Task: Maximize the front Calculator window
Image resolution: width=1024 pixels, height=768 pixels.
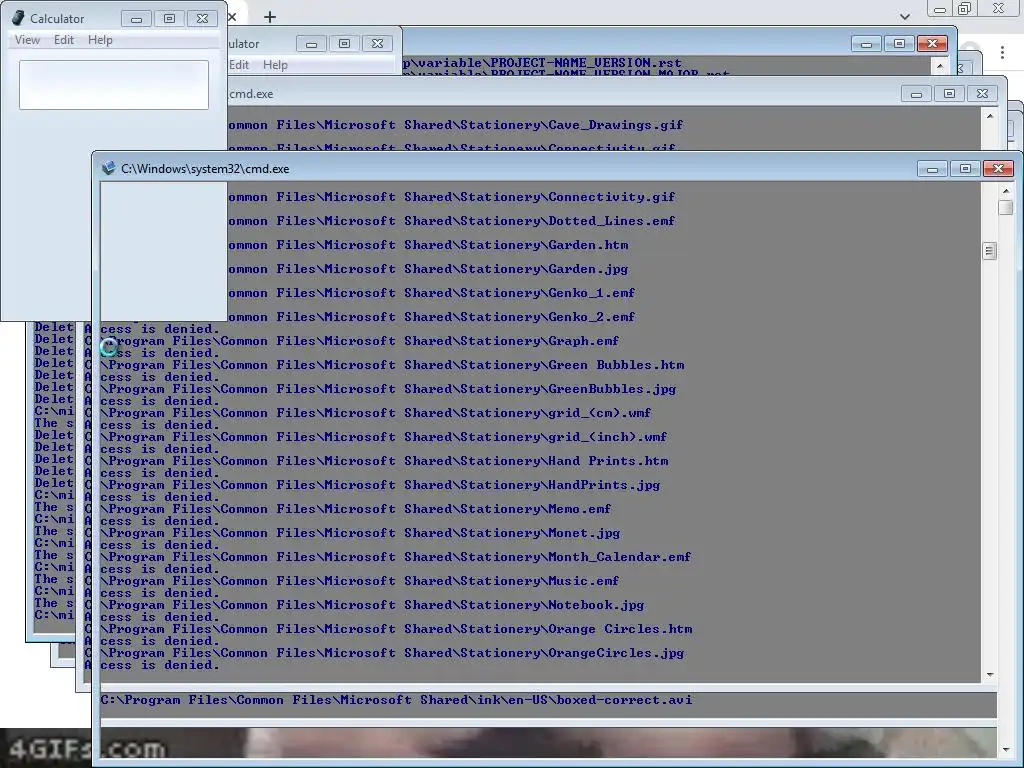Action: 169,19
